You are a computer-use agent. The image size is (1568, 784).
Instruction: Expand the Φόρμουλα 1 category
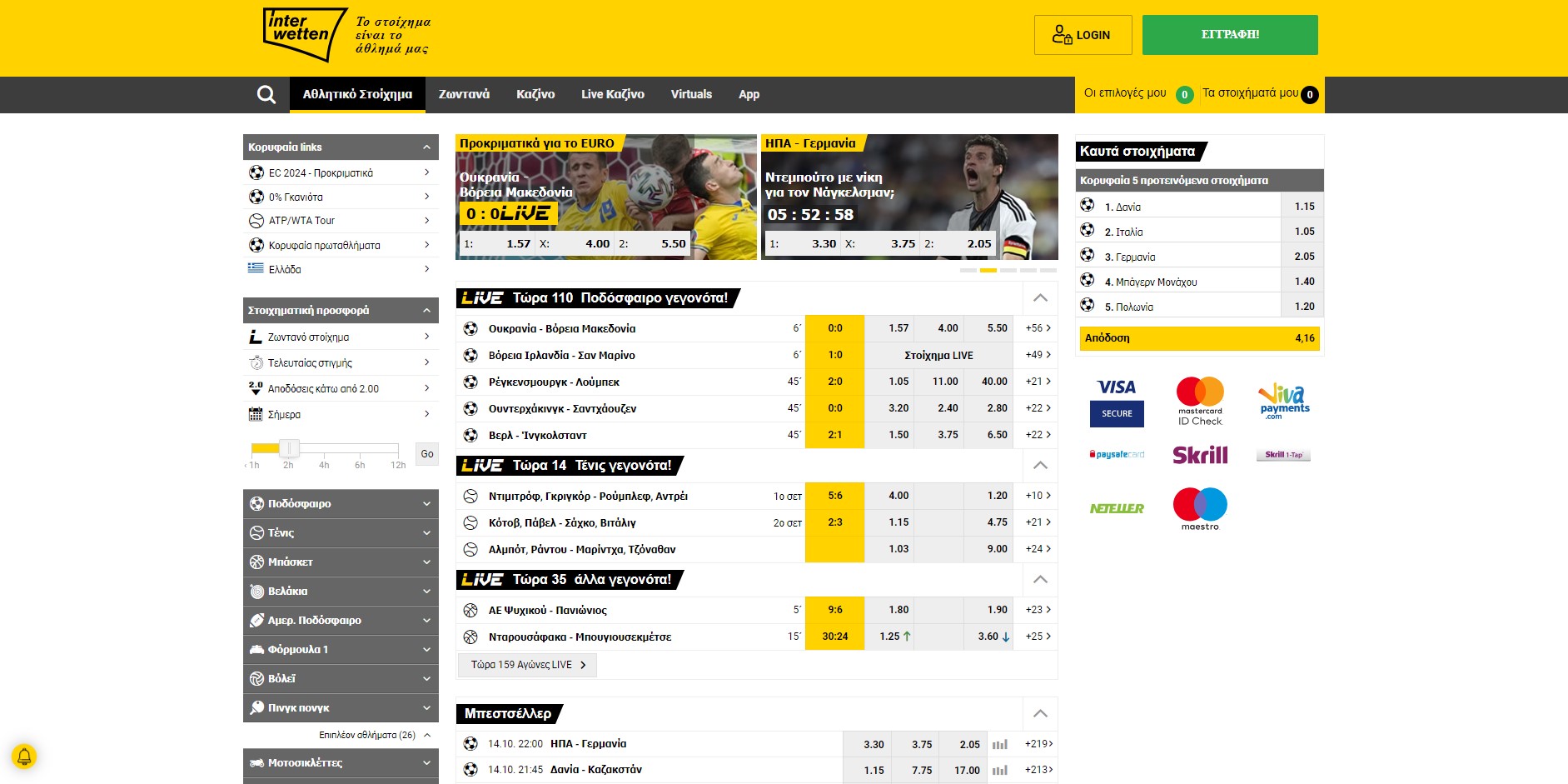pyautogui.click(x=341, y=650)
